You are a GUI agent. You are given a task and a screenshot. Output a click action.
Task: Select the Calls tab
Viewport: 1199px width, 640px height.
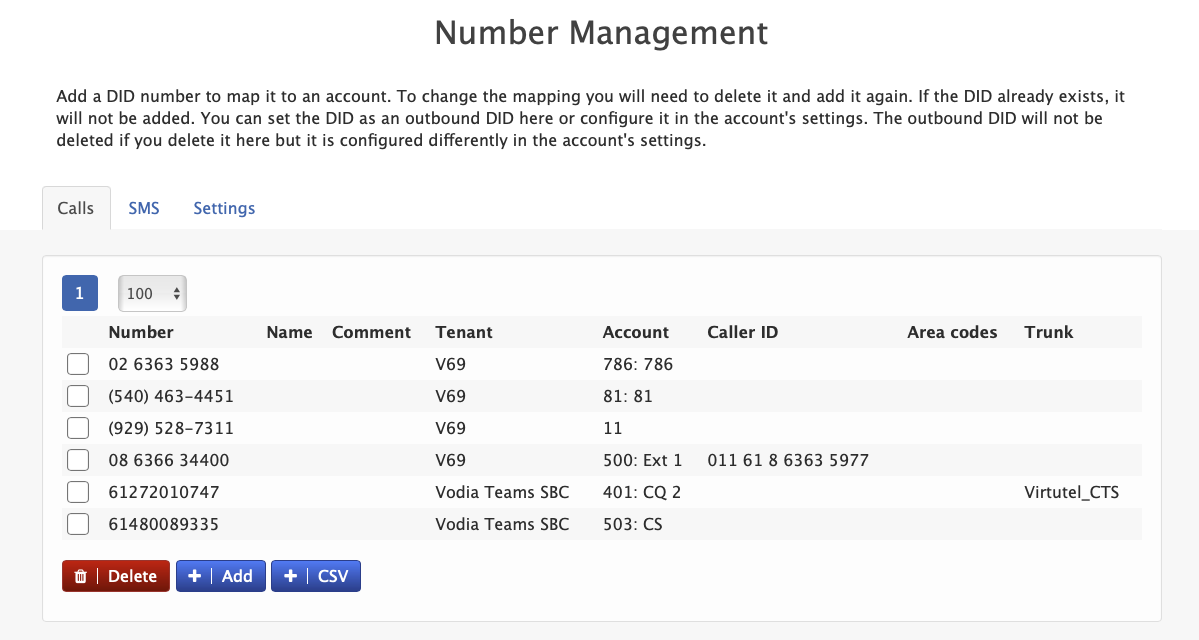pos(75,208)
